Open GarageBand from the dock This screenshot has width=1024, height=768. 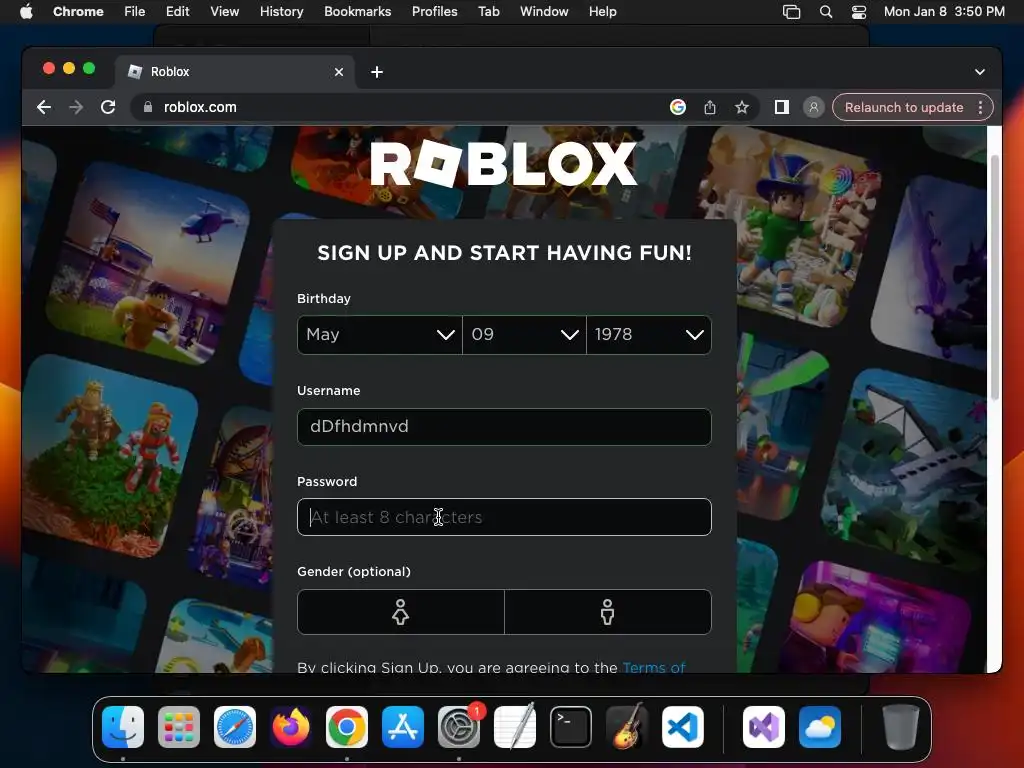coord(627,727)
